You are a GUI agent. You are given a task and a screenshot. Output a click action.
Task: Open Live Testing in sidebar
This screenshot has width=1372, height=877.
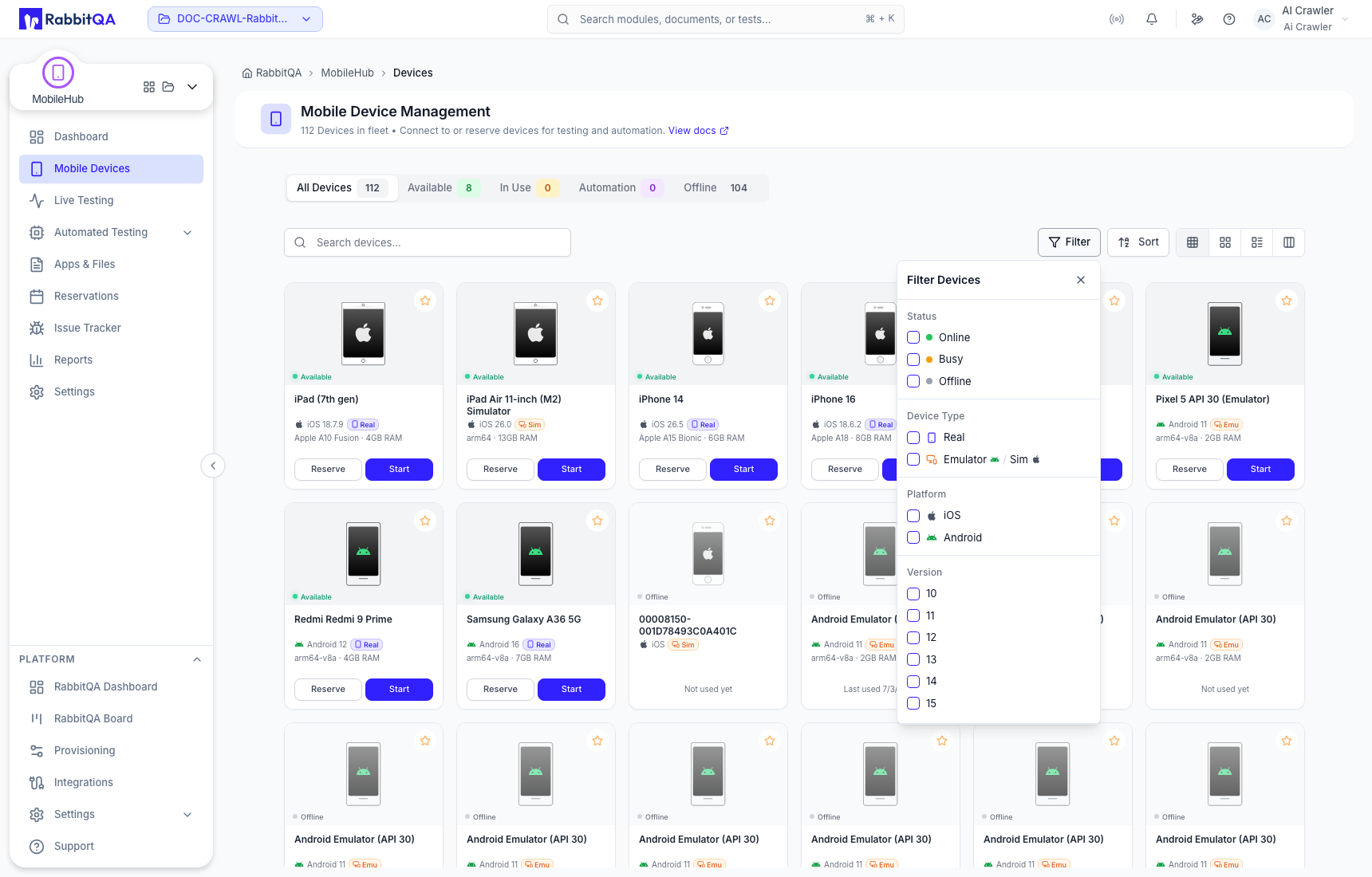(x=111, y=200)
